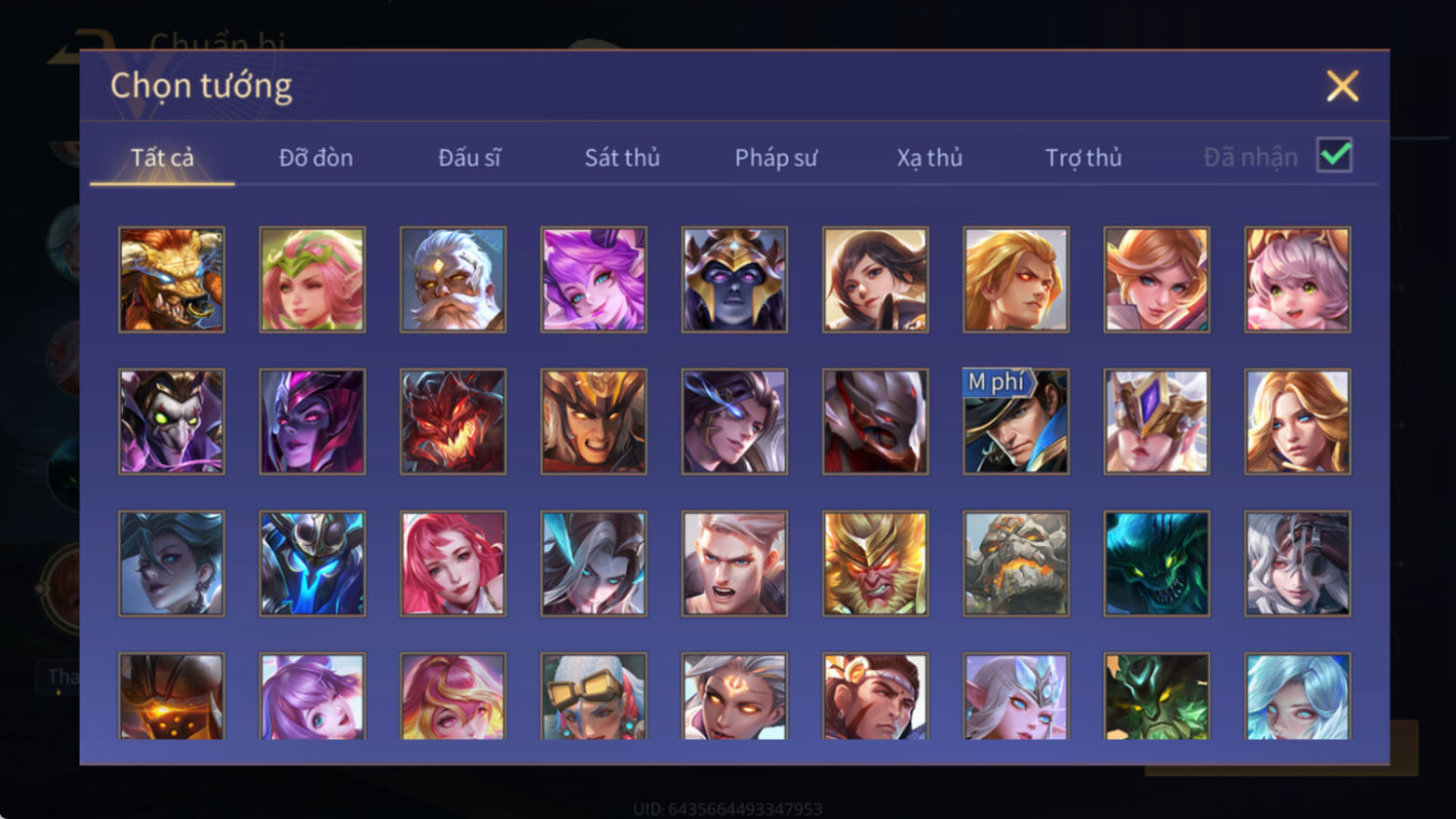
Task: Pick the stone golem hero portrait
Action: (1015, 564)
